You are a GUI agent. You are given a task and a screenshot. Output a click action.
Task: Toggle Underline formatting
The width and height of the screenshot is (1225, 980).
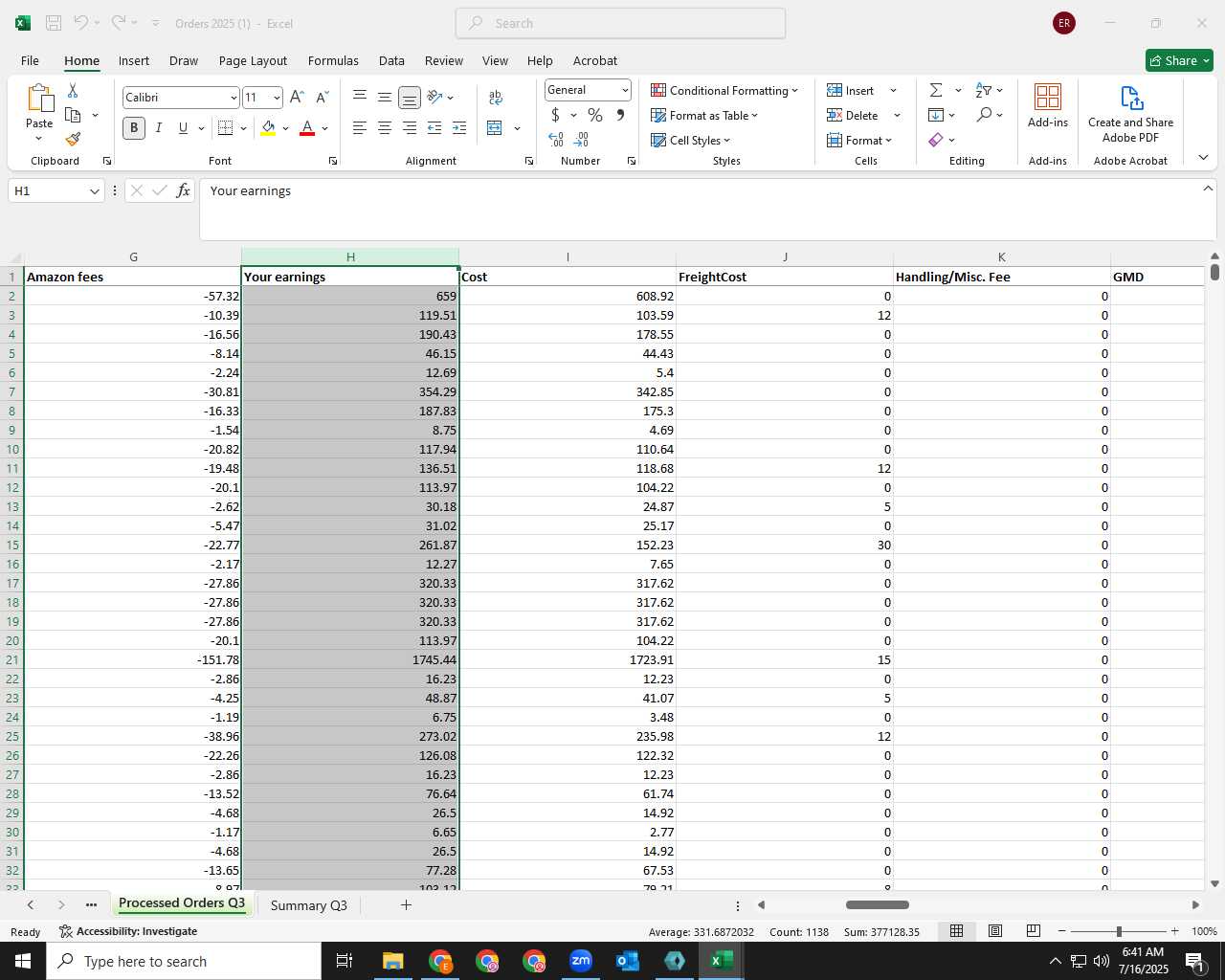[183, 127]
